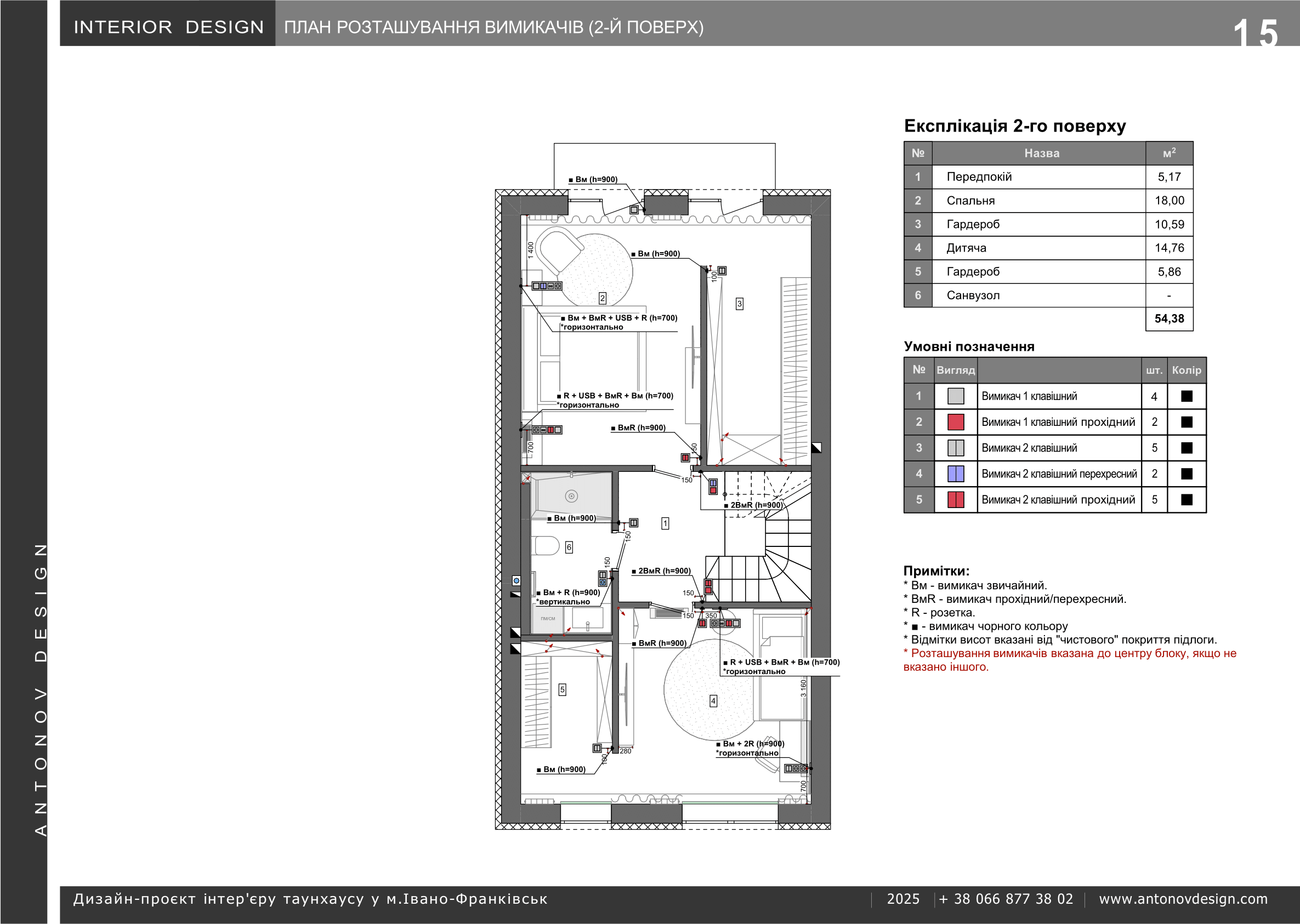The width and height of the screenshot is (1300, 924).
Task: Click the red two-key pass-through switch legend icon
Action: [x=956, y=500]
